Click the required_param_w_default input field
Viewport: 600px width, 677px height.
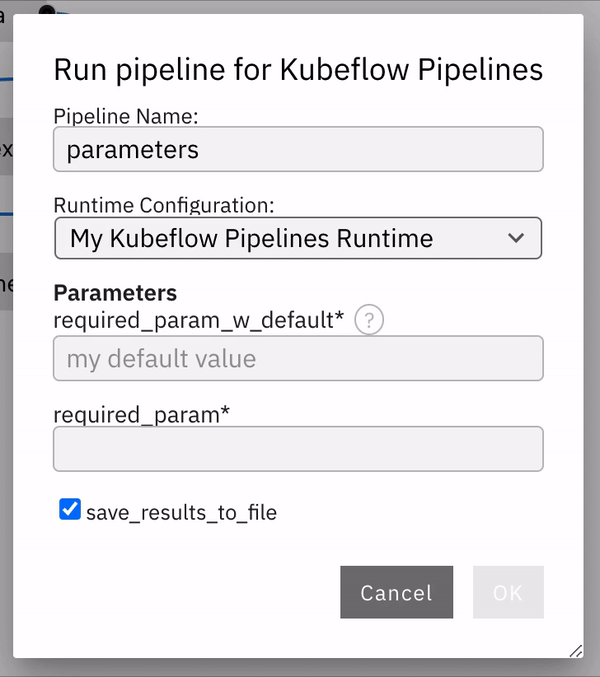point(298,358)
